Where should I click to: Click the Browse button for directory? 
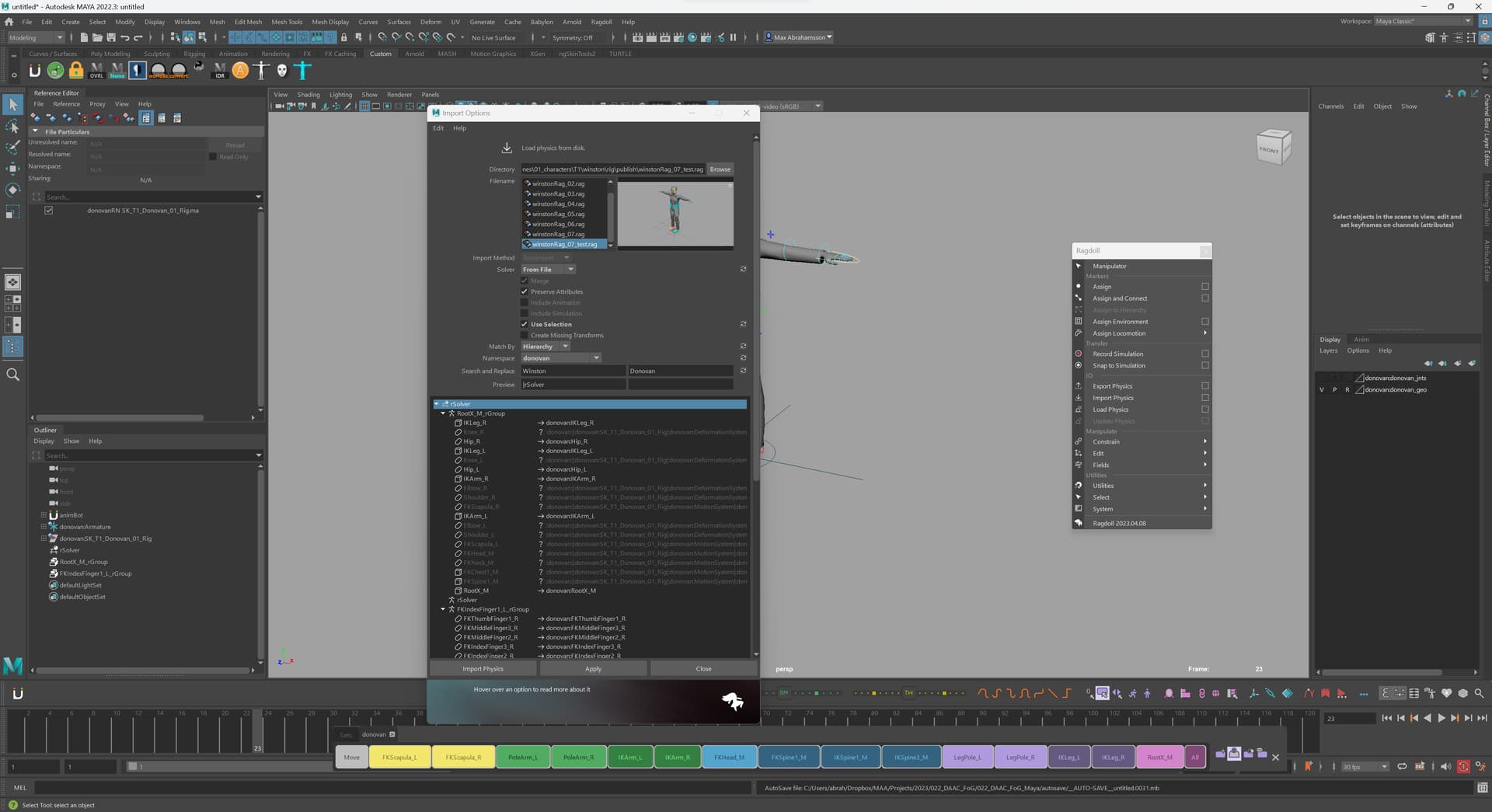point(720,169)
